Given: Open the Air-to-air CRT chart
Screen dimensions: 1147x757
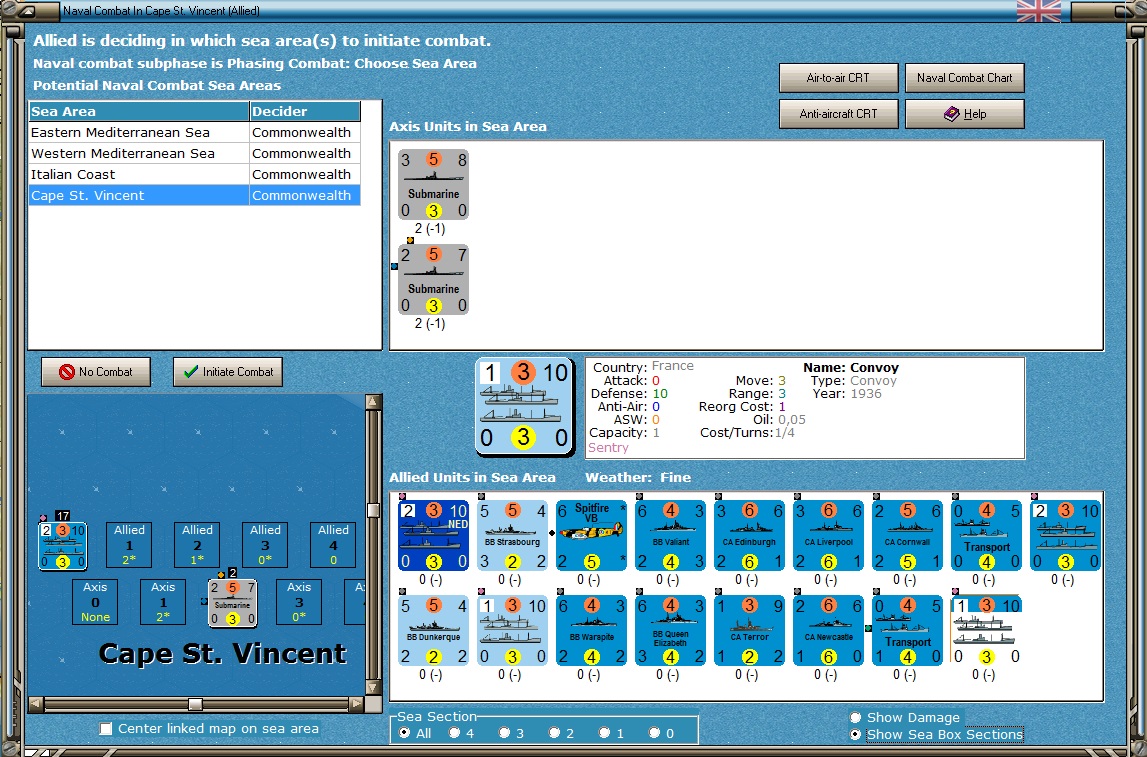Looking at the screenshot, I should [x=838, y=78].
